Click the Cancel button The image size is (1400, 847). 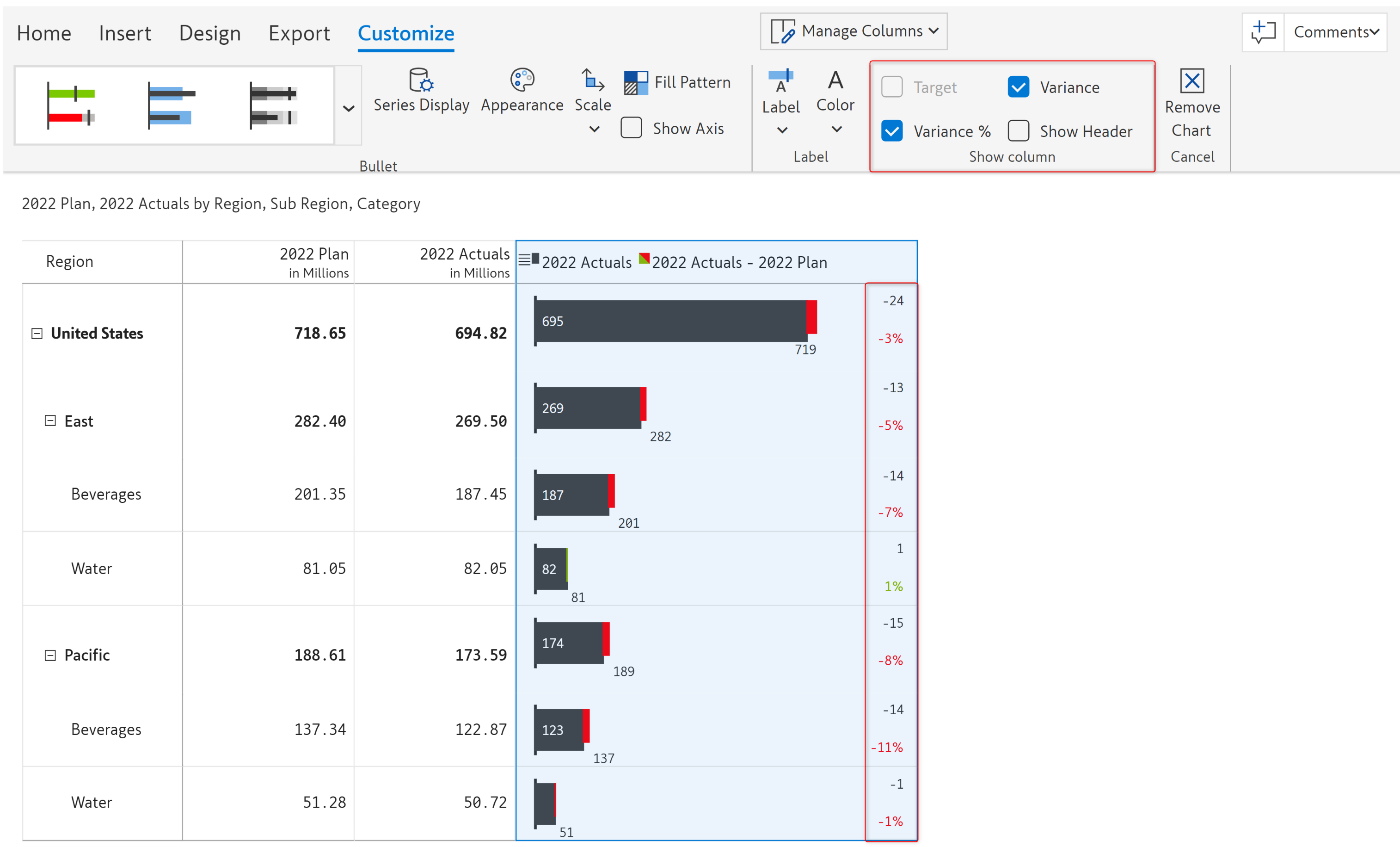1192,156
